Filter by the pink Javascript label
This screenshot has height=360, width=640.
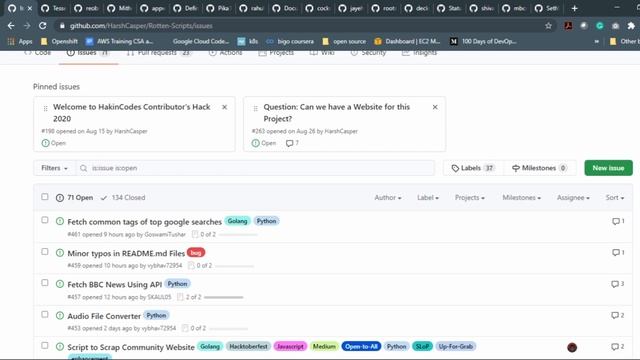[x=290, y=346]
